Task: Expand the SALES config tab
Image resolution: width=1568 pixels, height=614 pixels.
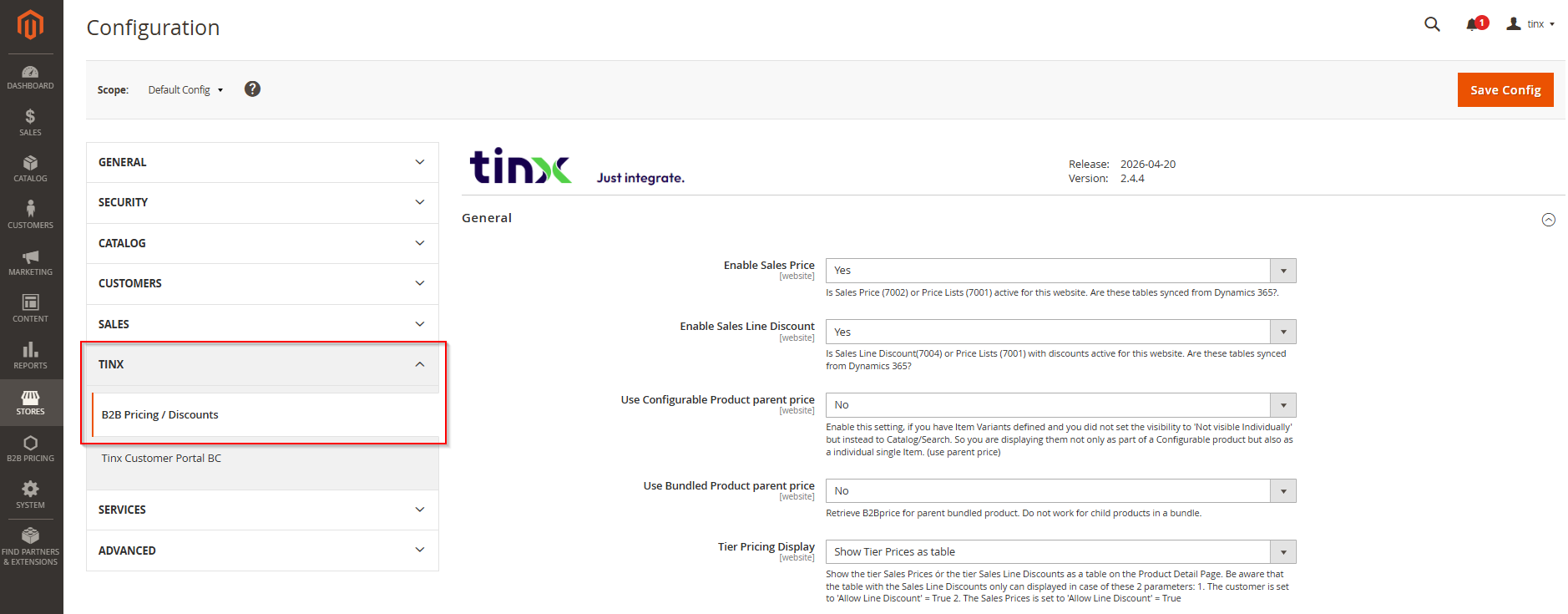Action: point(262,324)
